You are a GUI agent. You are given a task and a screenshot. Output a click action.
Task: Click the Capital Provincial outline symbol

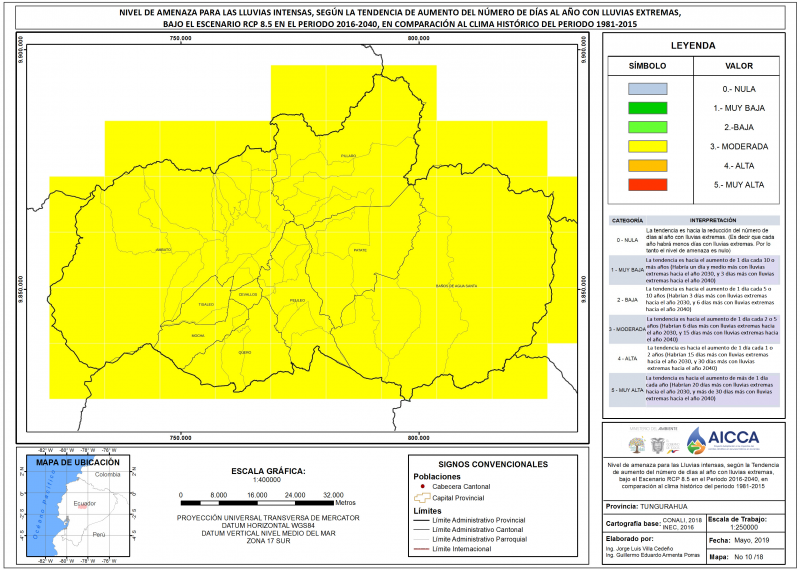(x=421, y=498)
